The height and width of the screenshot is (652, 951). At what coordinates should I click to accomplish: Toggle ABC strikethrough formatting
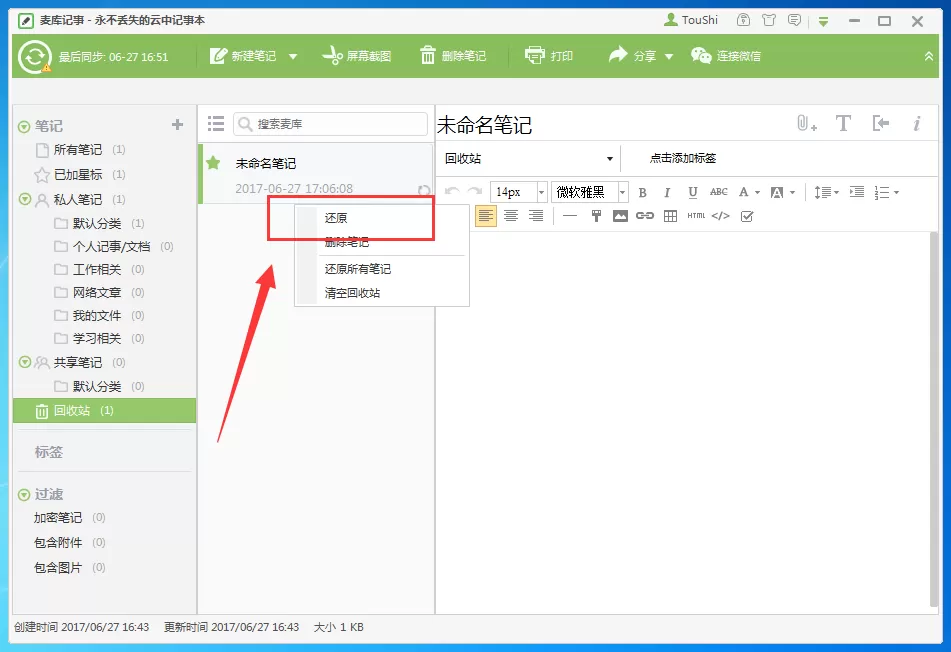719,192
